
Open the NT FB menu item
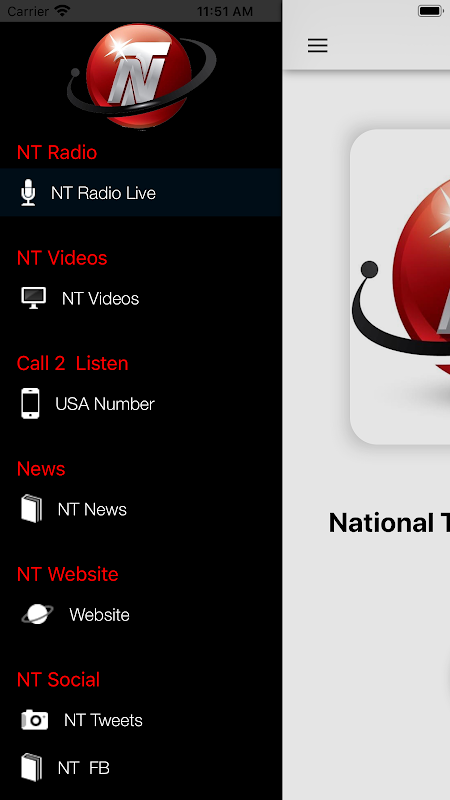pos(84,768)
